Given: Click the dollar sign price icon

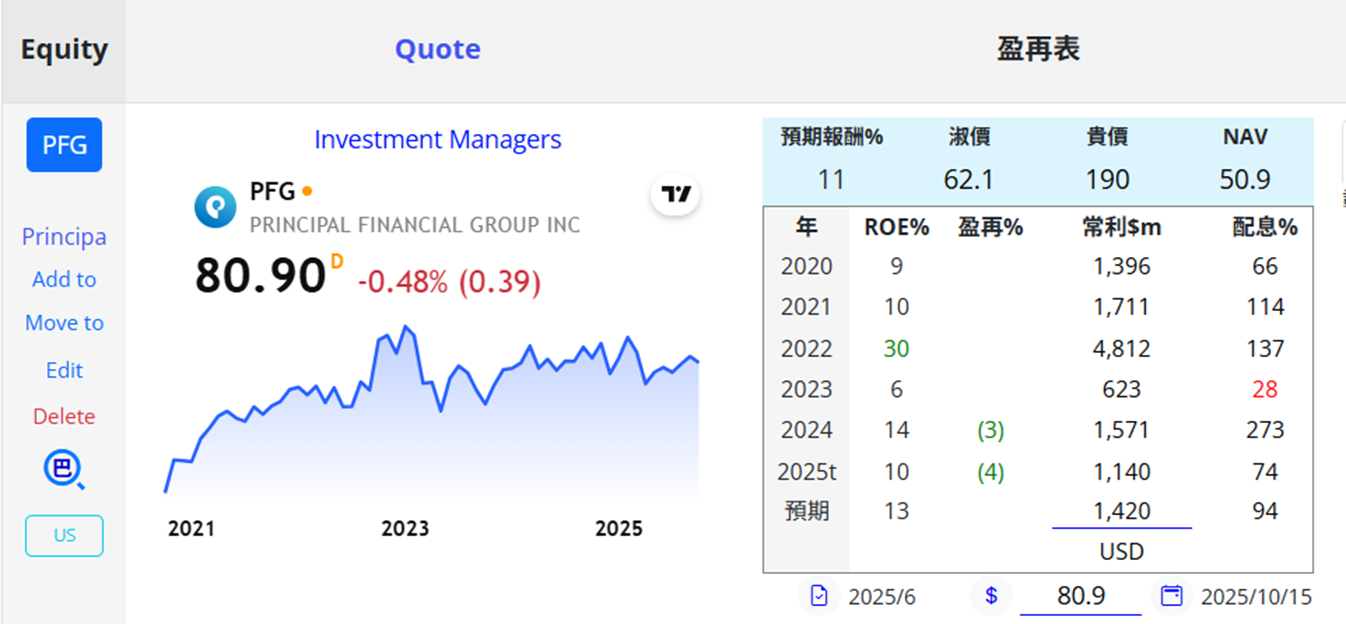Looking at the screenshot, I should click(991, 596).
